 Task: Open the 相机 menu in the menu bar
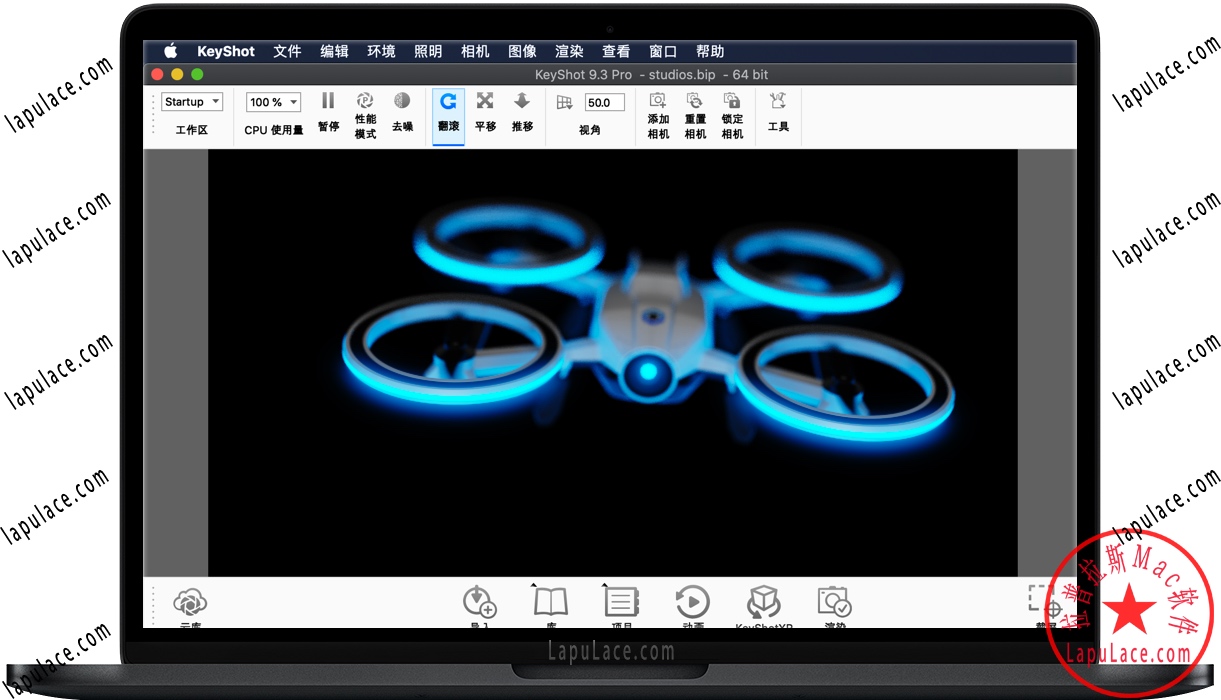(475, 52)
